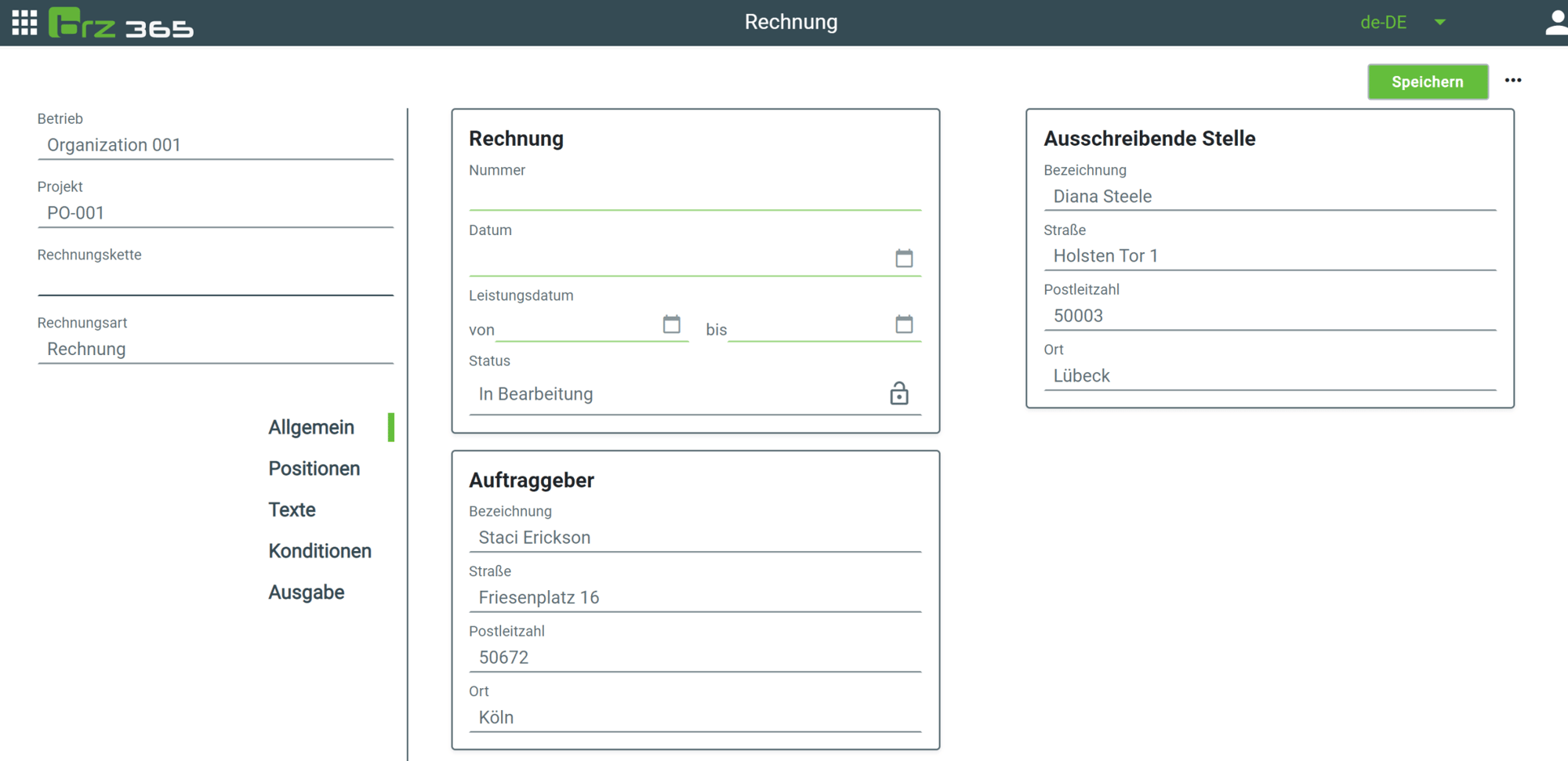The image size is (1568, 761).
Task: Edit Auftraggeber Postleitzahl 50672
Action: (695, 658)
